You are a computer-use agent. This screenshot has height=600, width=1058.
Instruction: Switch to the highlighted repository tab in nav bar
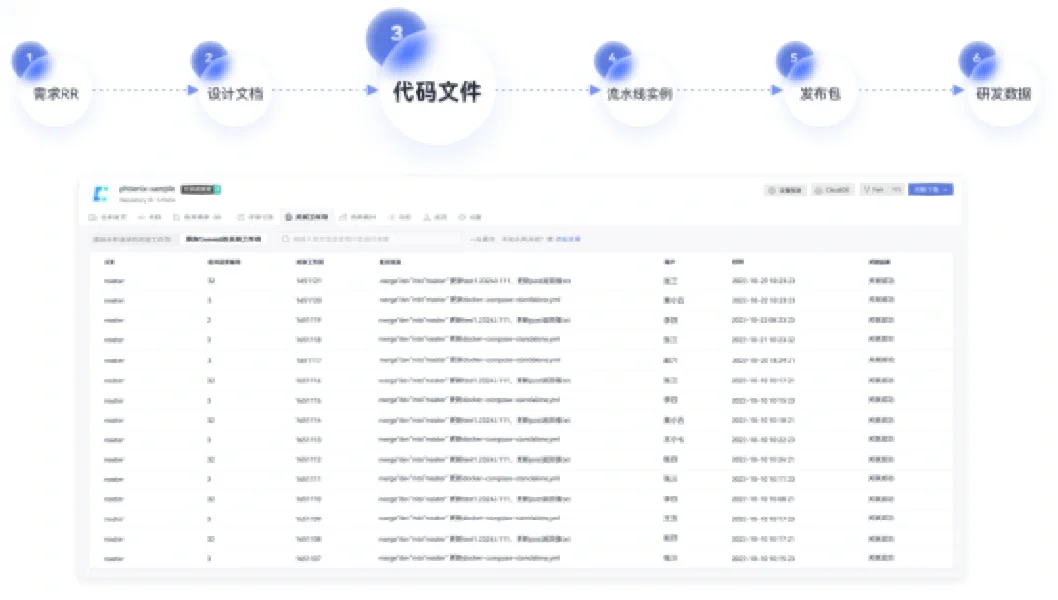pyautogui.click(x=306, y=216)
